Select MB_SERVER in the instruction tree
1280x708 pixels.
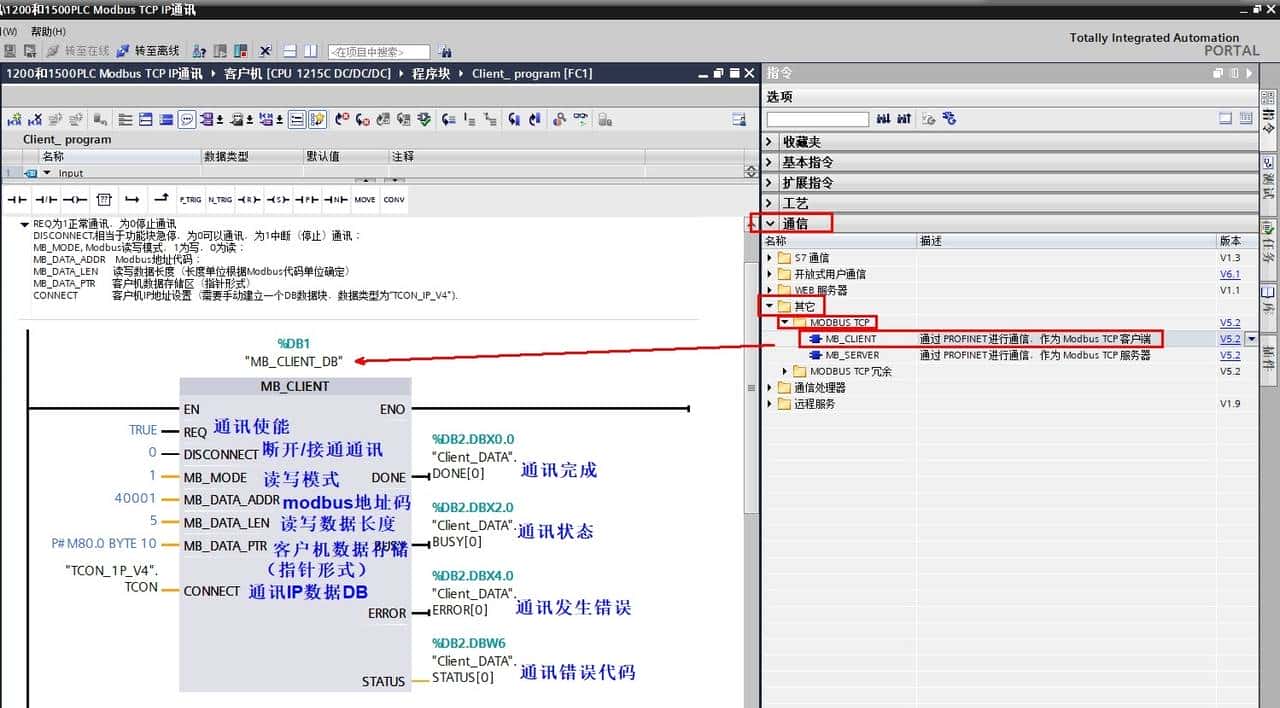[851, 354]
